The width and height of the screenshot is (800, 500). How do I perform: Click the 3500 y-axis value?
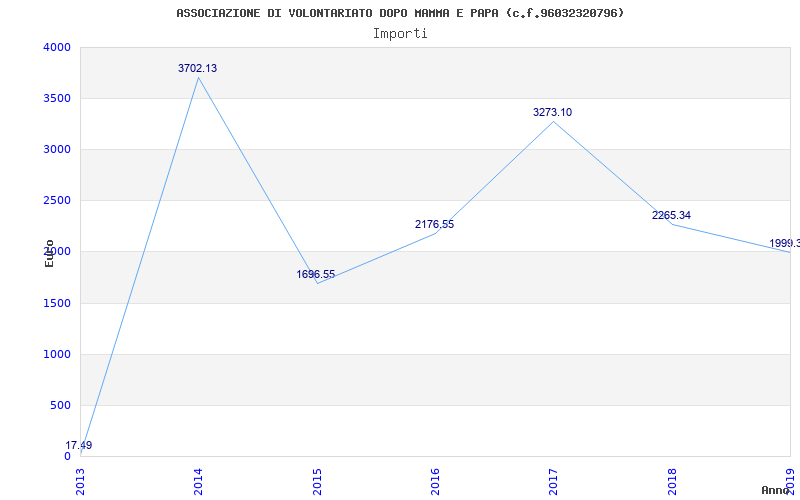(57, 98)
